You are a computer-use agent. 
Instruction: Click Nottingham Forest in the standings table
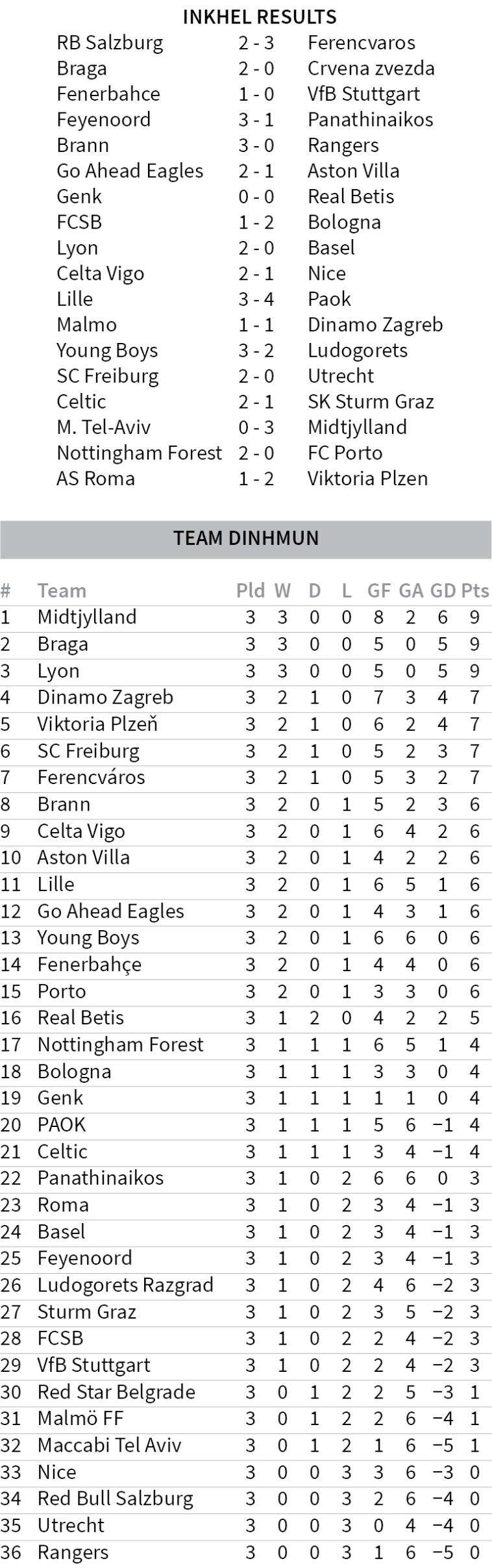(120, 1044)
